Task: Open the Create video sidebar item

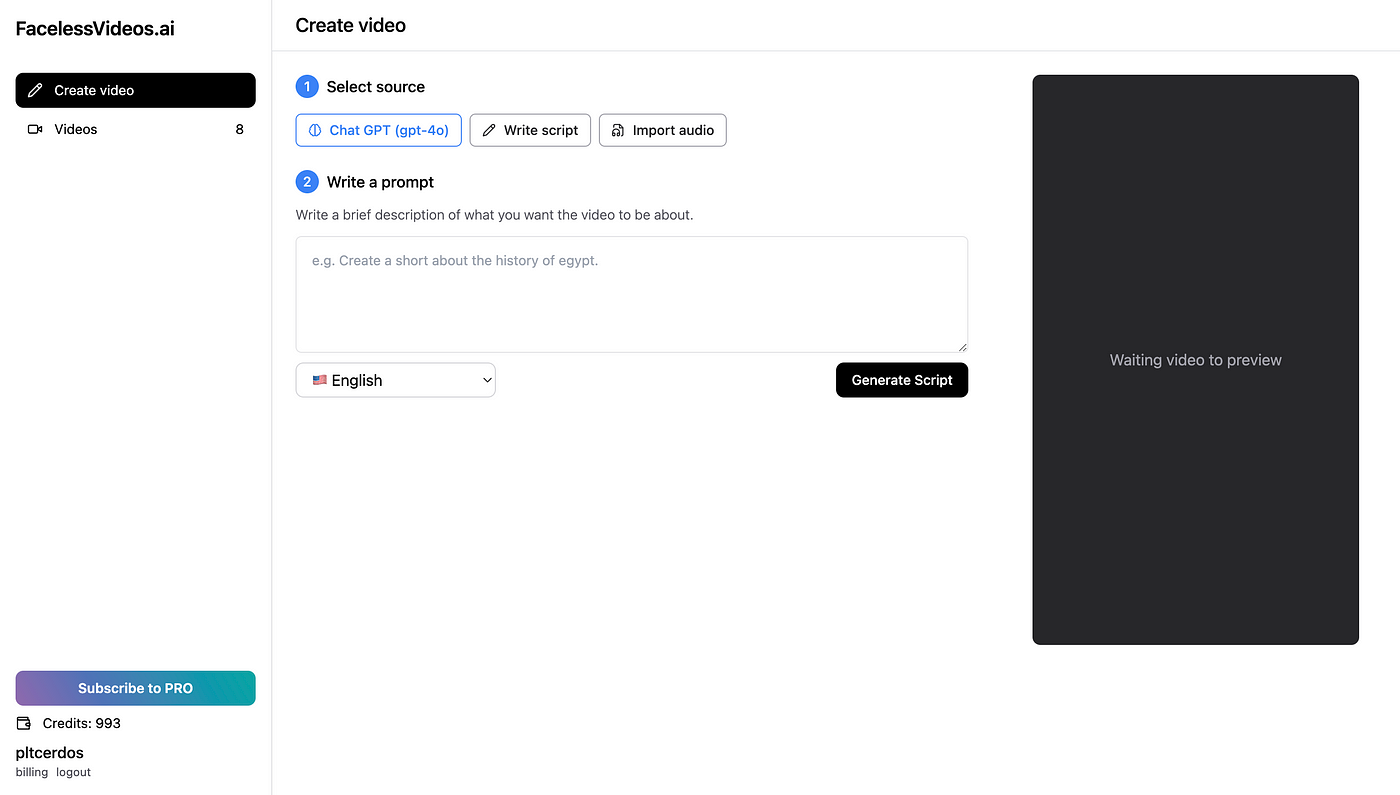Action: pos(135,90)
